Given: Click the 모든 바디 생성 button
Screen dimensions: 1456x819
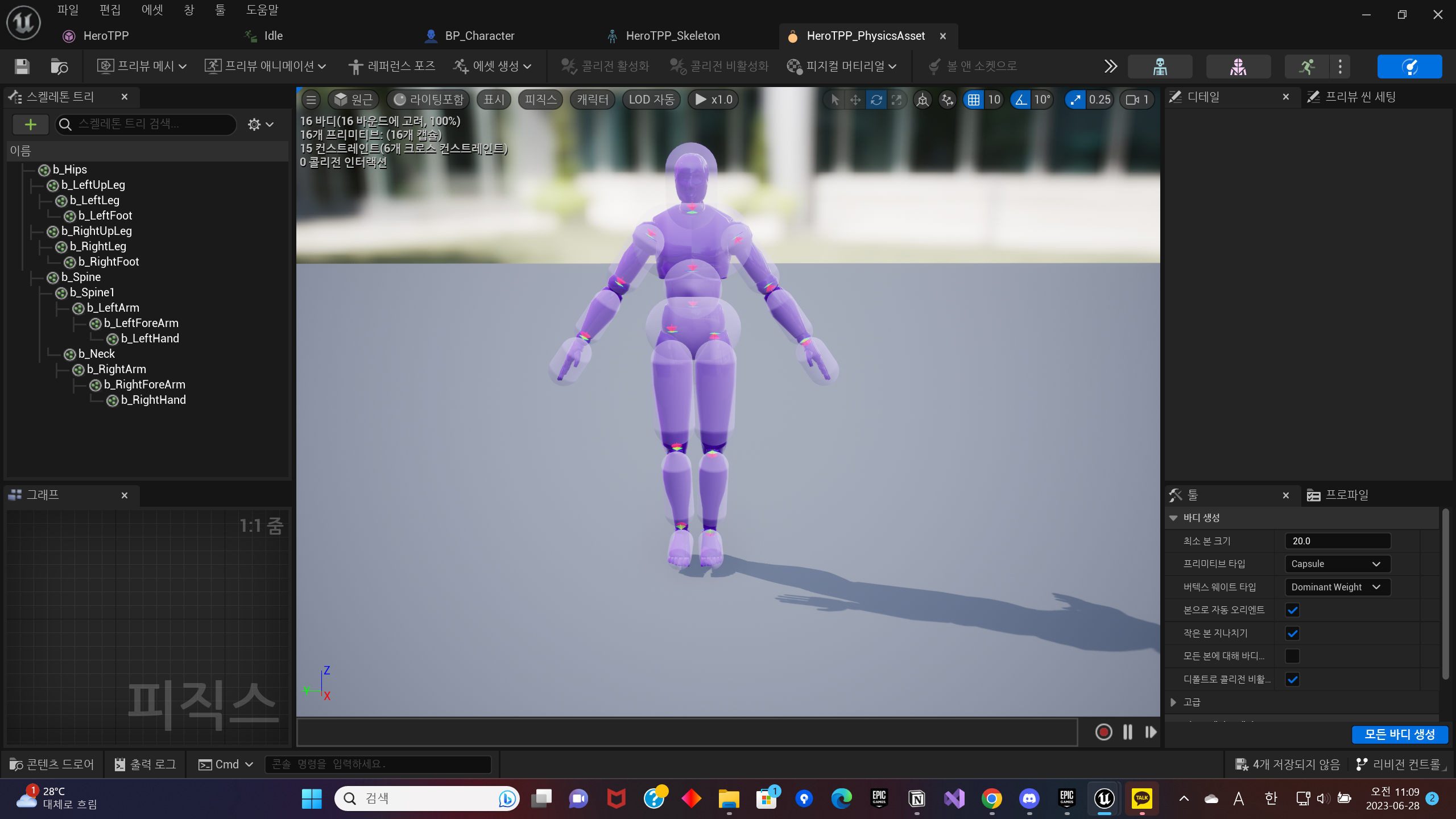Looking at the screenshot, I should (1399, 734).
